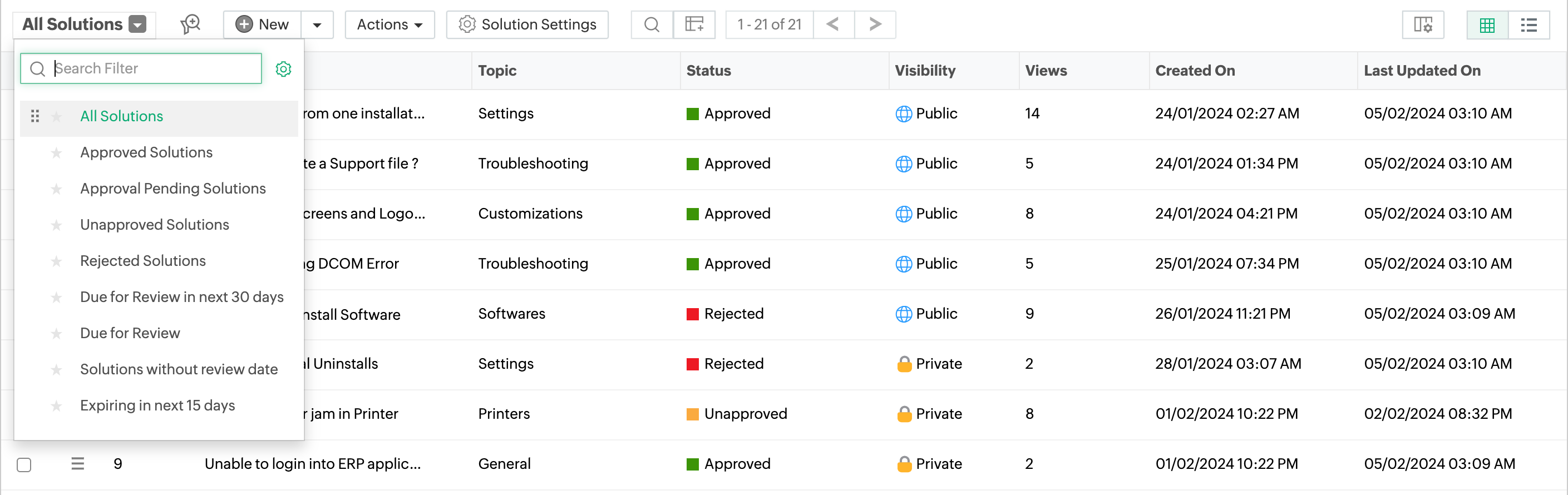Open the column chooser table icon
The width and height of the screenshot is (1568, 495).
tap(694, 24)
